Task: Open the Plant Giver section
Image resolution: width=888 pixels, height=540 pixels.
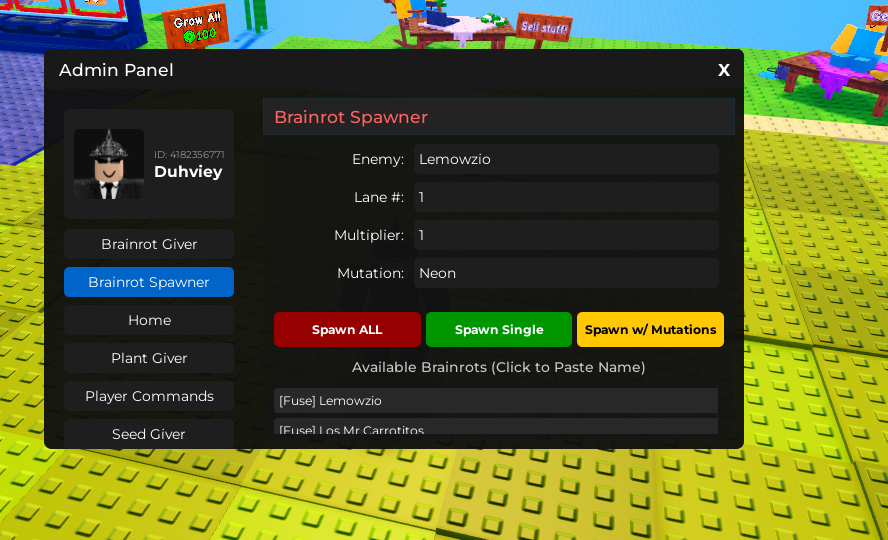Action: click(x=149, y=358)
